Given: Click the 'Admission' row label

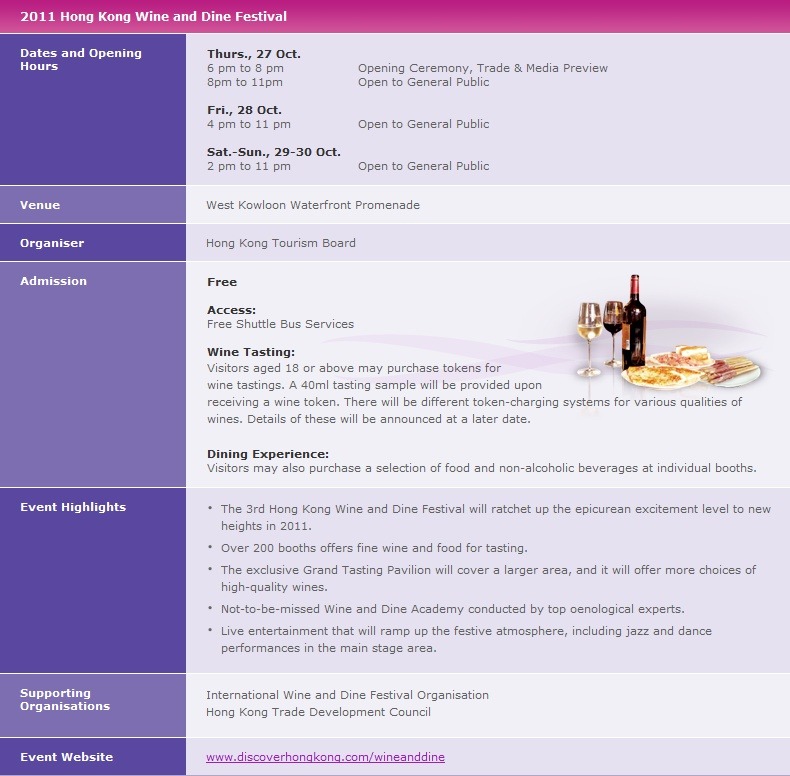Looking at the screenshot, I should click(53, 281).
